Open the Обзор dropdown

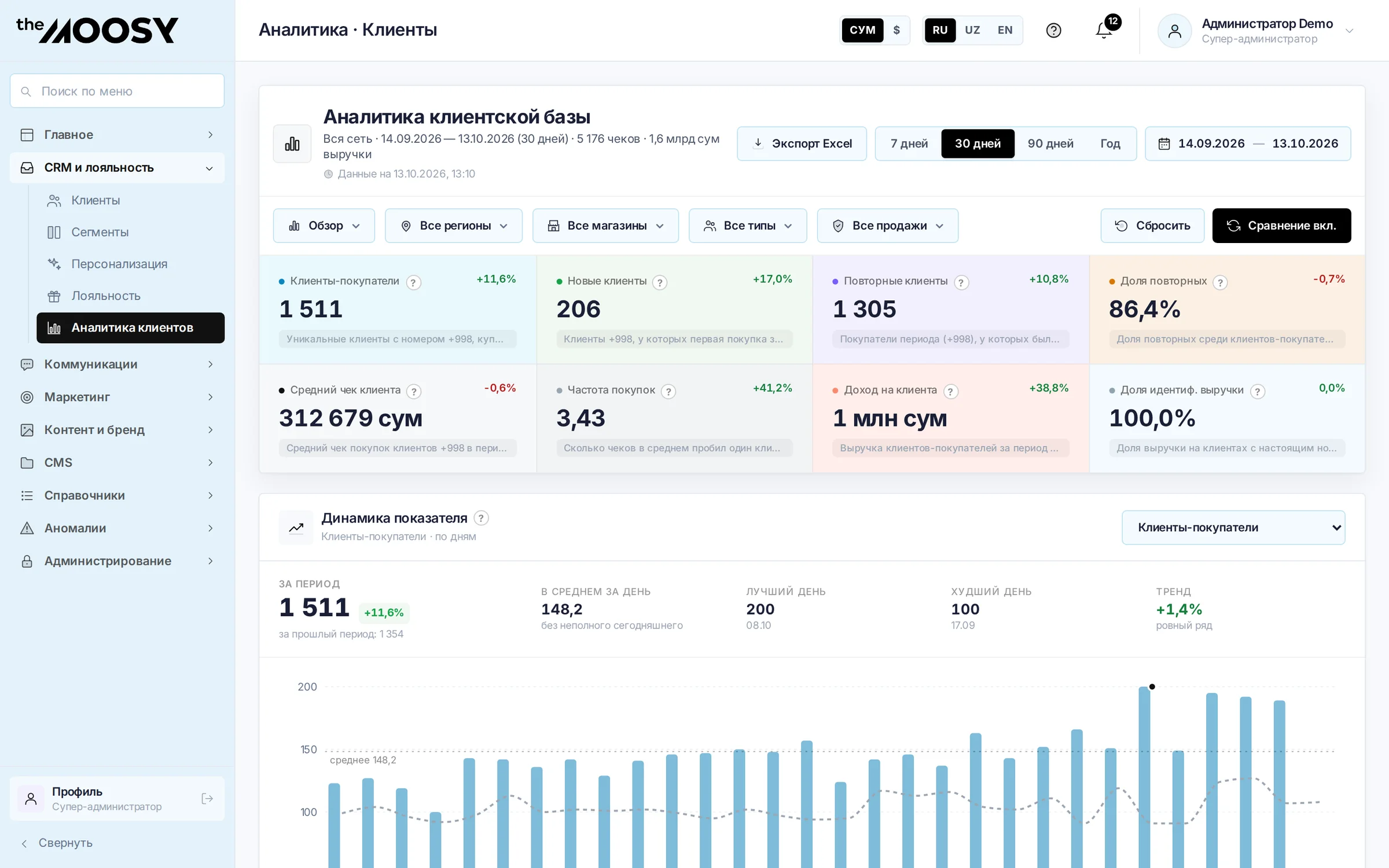pos(324,226)
